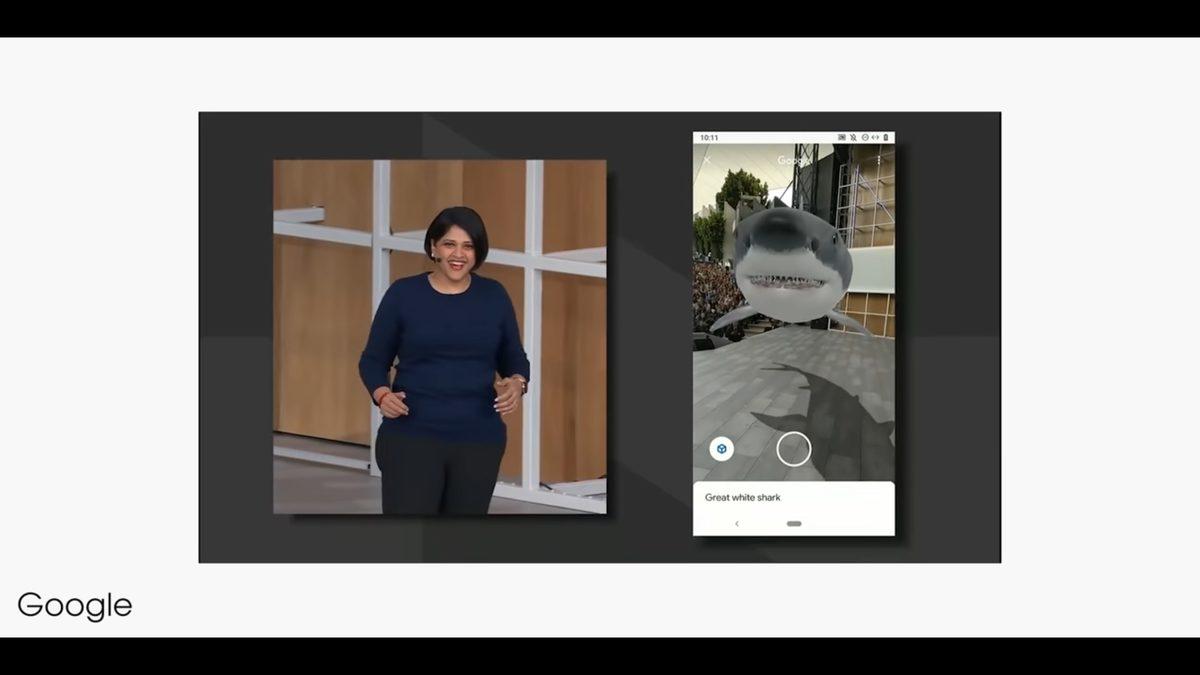This screenshot has height=675, width=1200.
Task: Open the three-dot overflow menu
Action: click(x=880, y=160)
